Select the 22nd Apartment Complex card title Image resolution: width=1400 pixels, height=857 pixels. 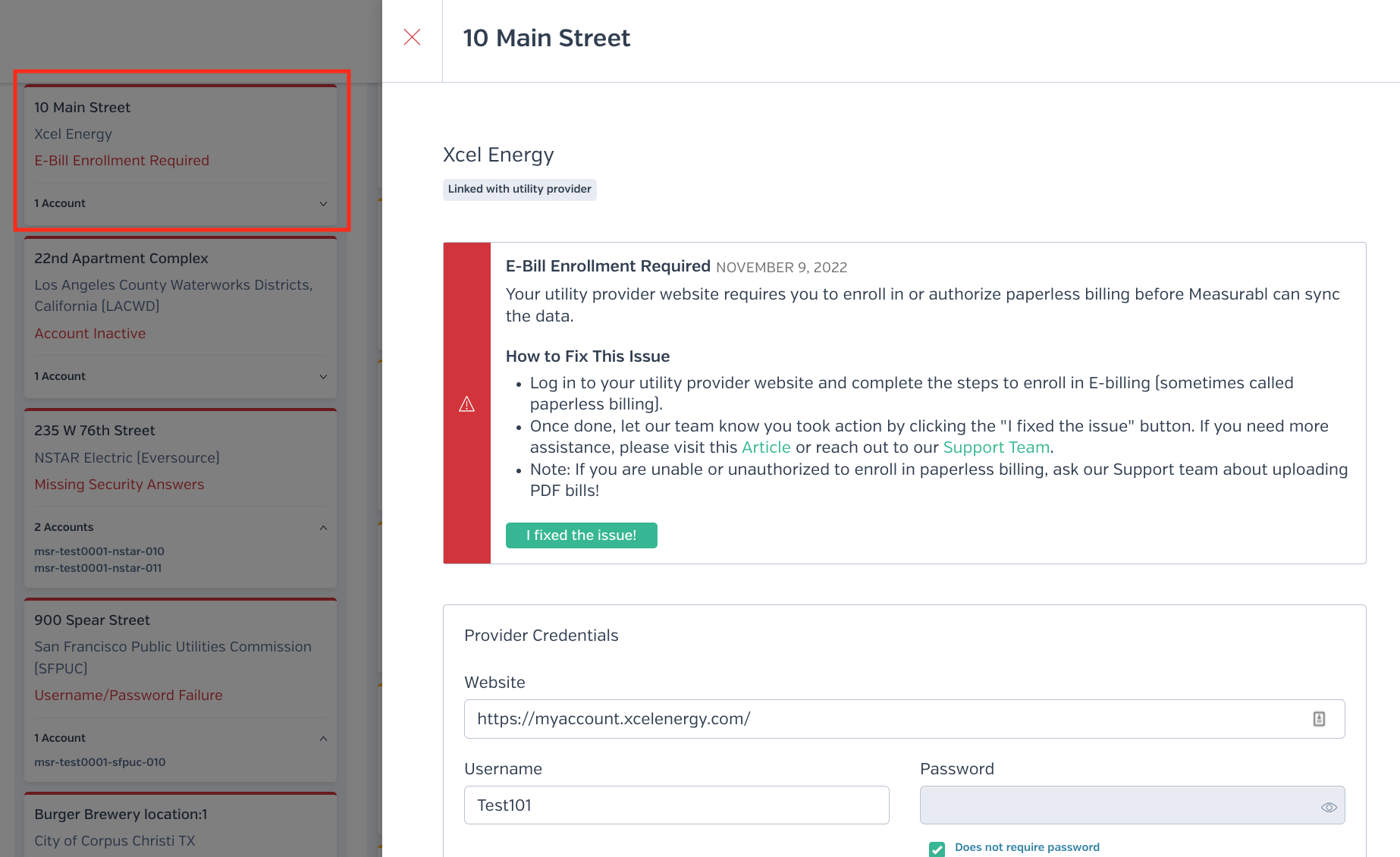click(121, 259)
